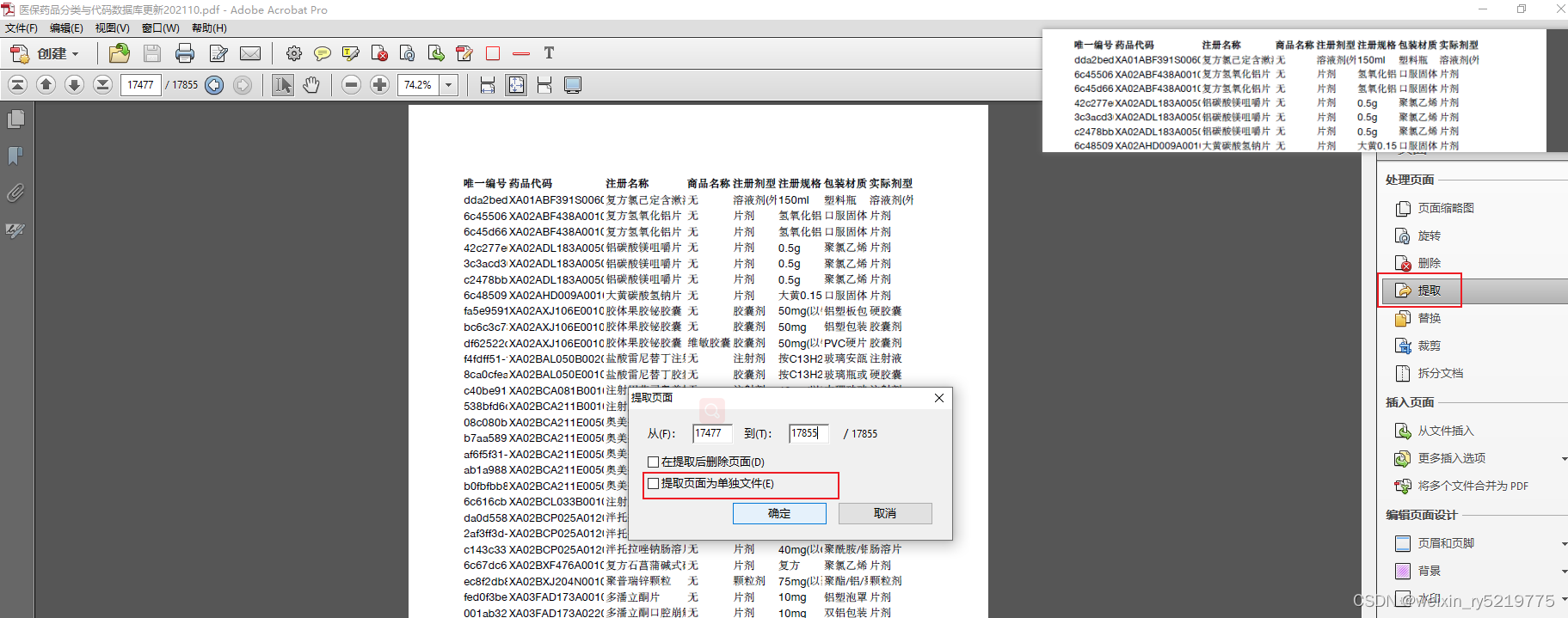Open the page thumbnails sidebar panel
This screenshot has height=618, width=1568.
15,119
